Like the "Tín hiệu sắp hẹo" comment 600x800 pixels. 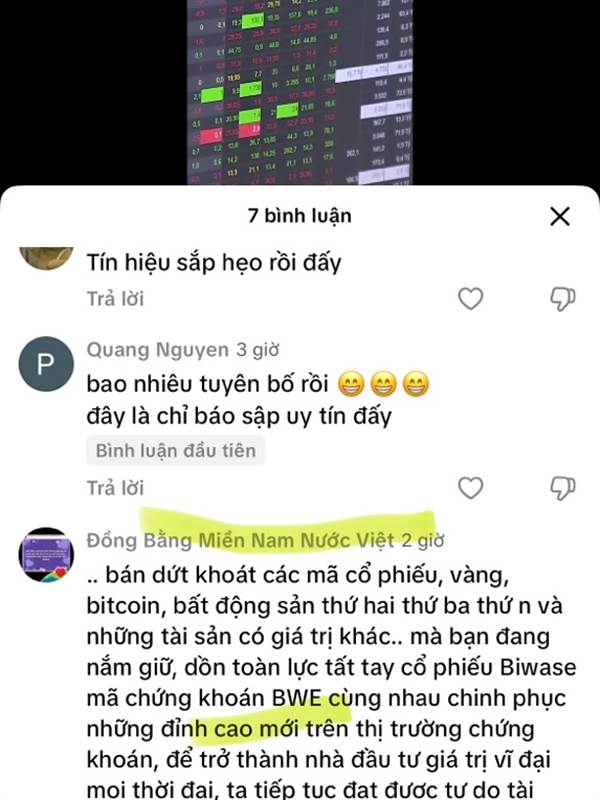pyautogui.click(x=470, y=298)
